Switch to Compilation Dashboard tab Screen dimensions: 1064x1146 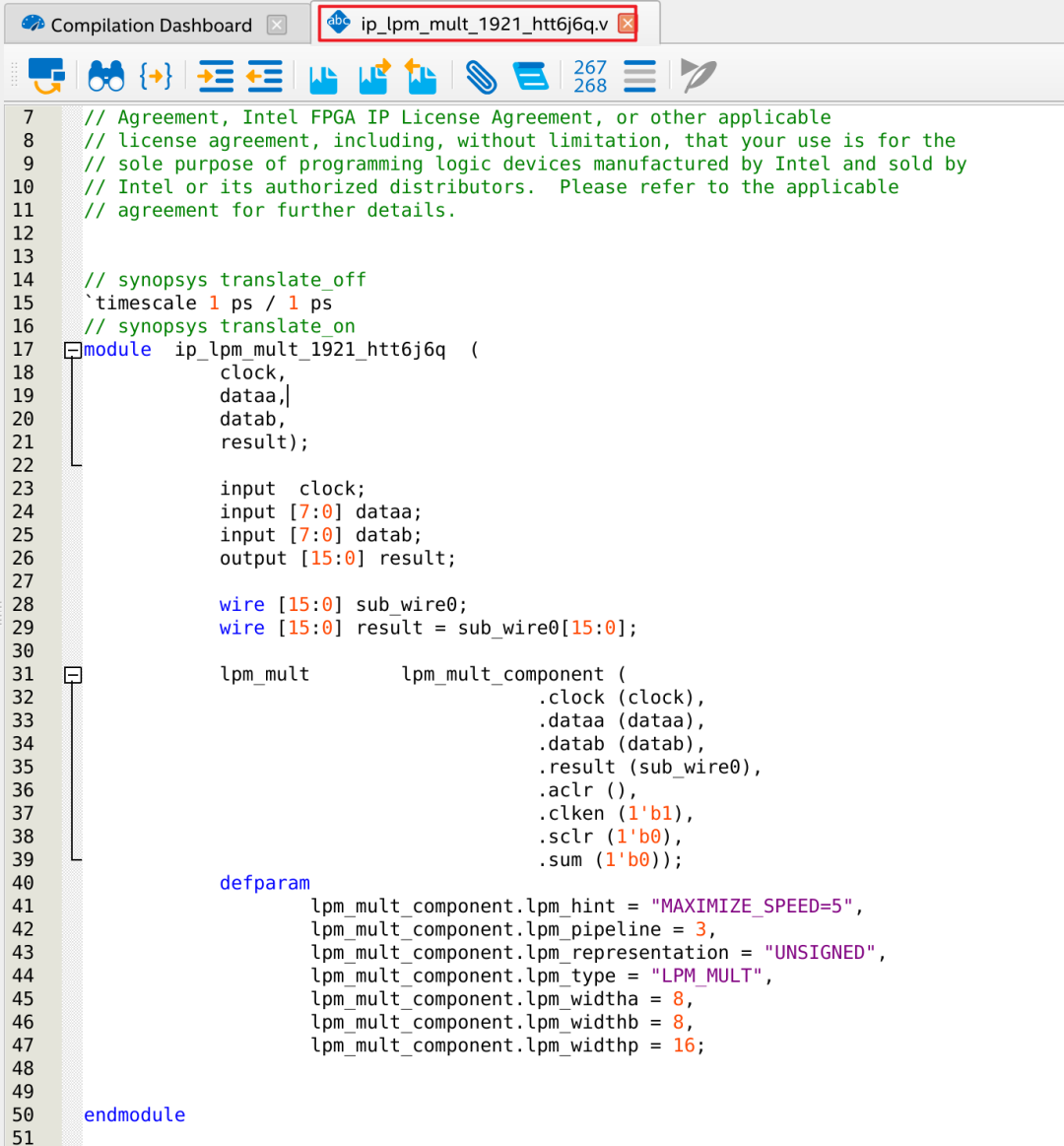click(151, 26)
